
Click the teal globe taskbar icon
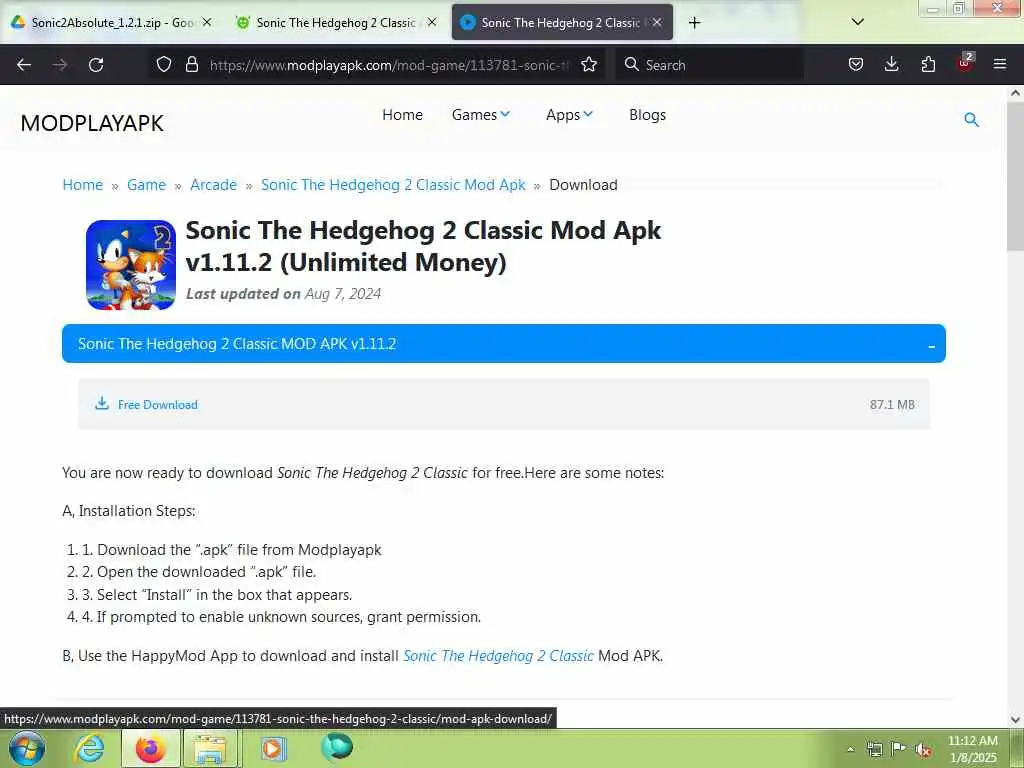[x=337, y=747]
